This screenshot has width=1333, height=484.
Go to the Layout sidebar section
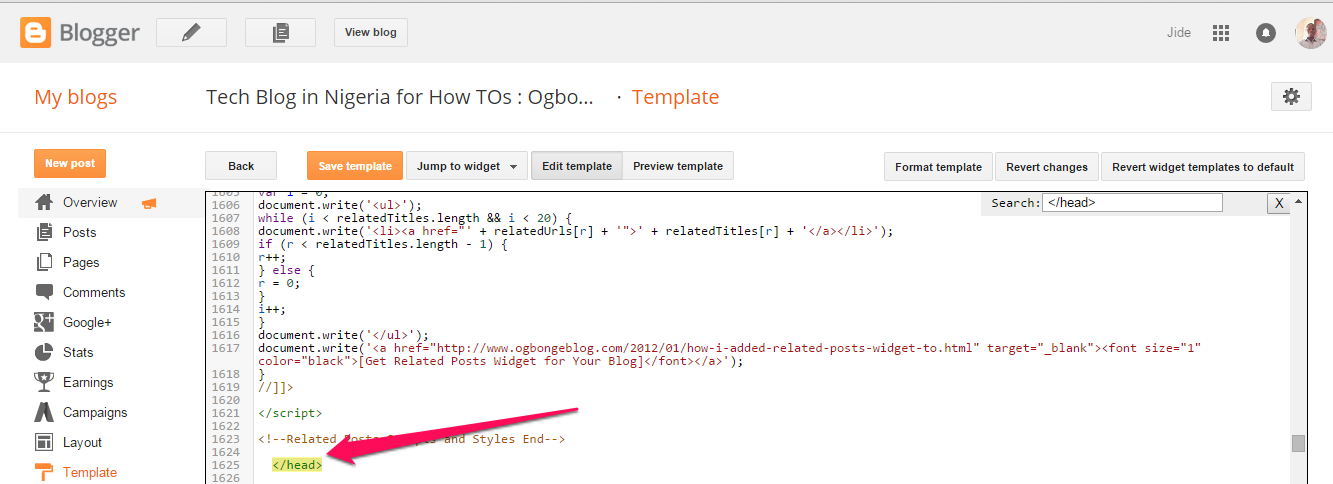click(82, 442)
